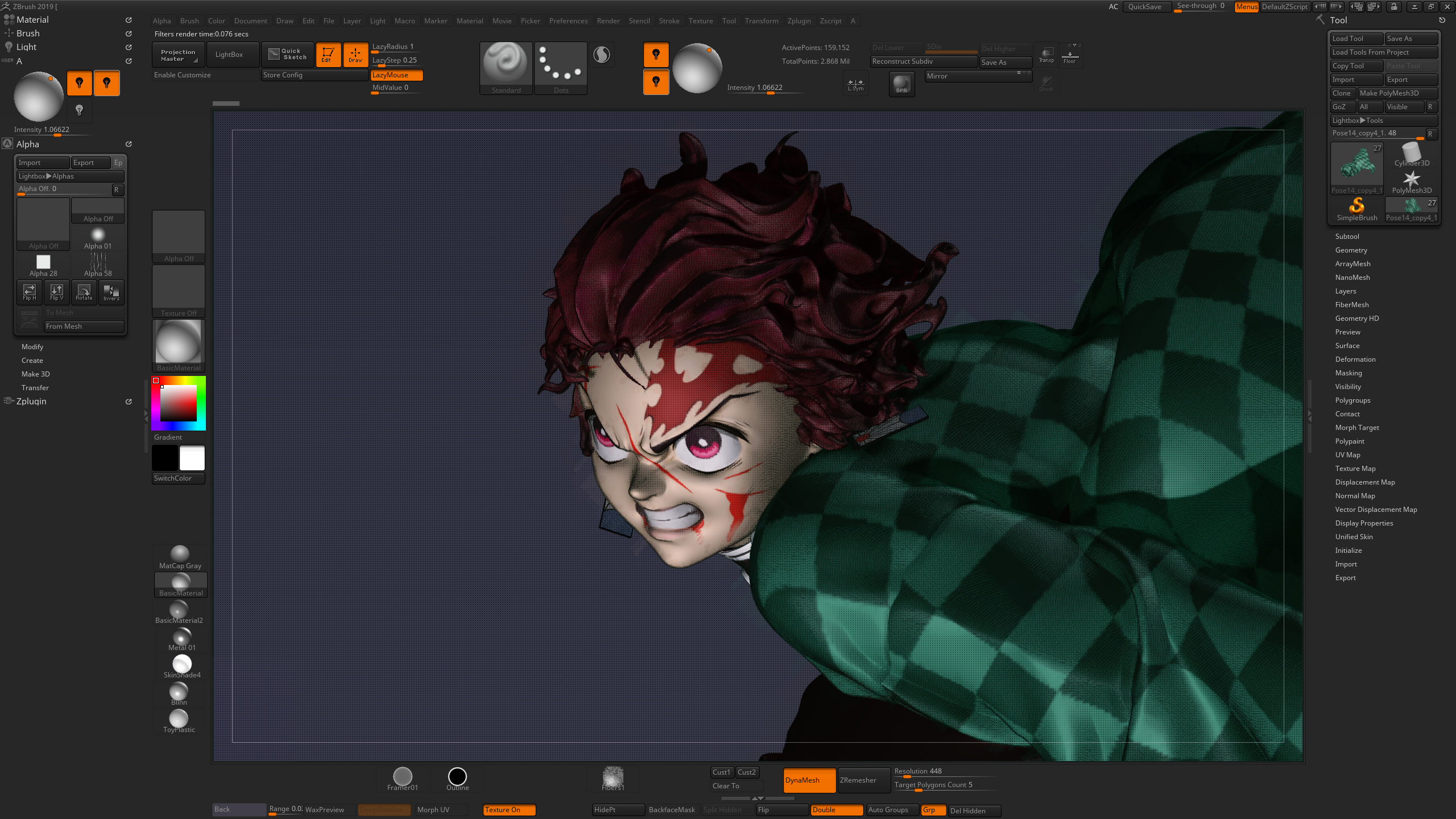Screen dimensions: 1456x819
Task: Expand the Subtool section
Action: point(1347,237)
